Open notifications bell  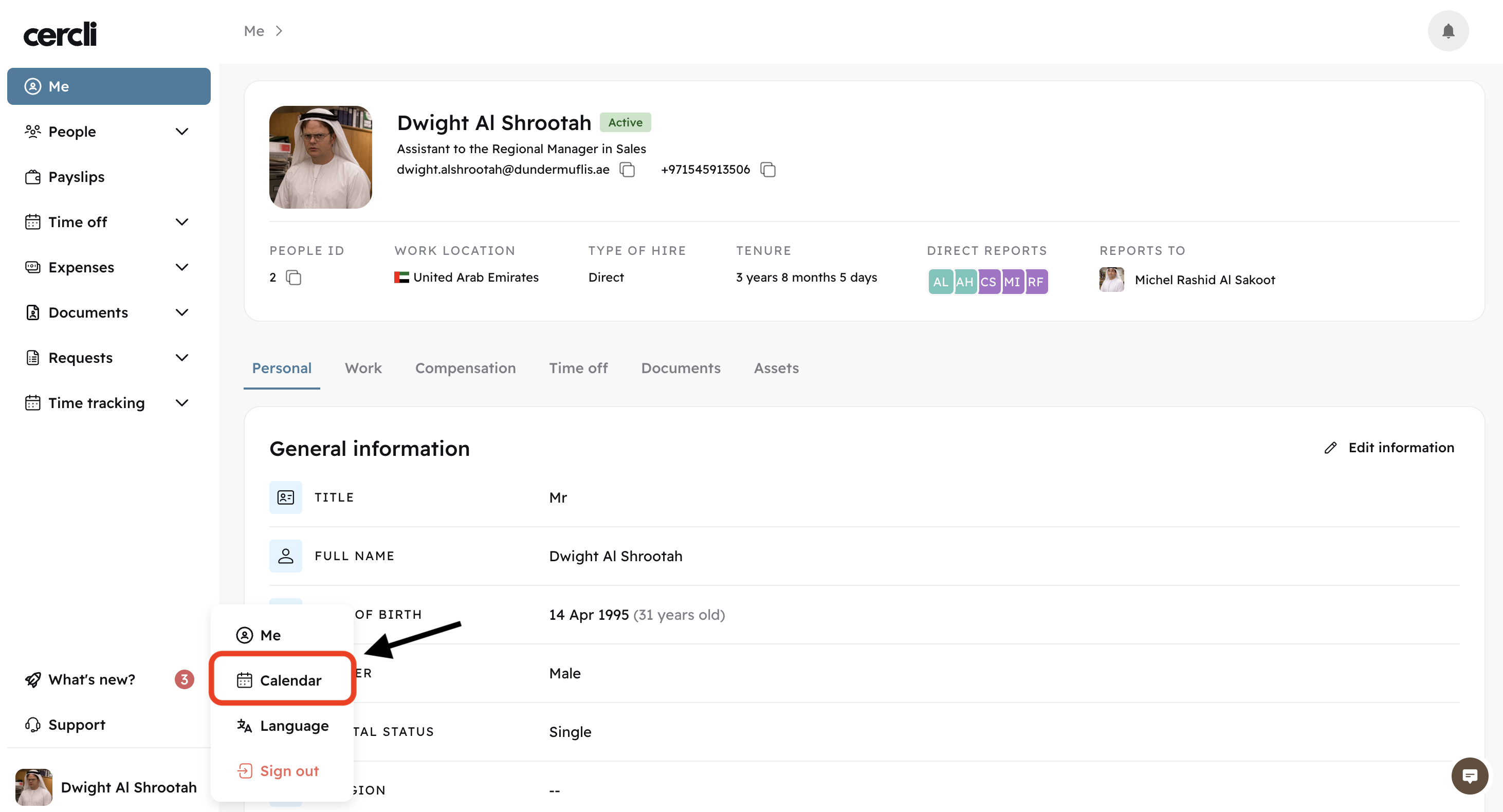1447,31
